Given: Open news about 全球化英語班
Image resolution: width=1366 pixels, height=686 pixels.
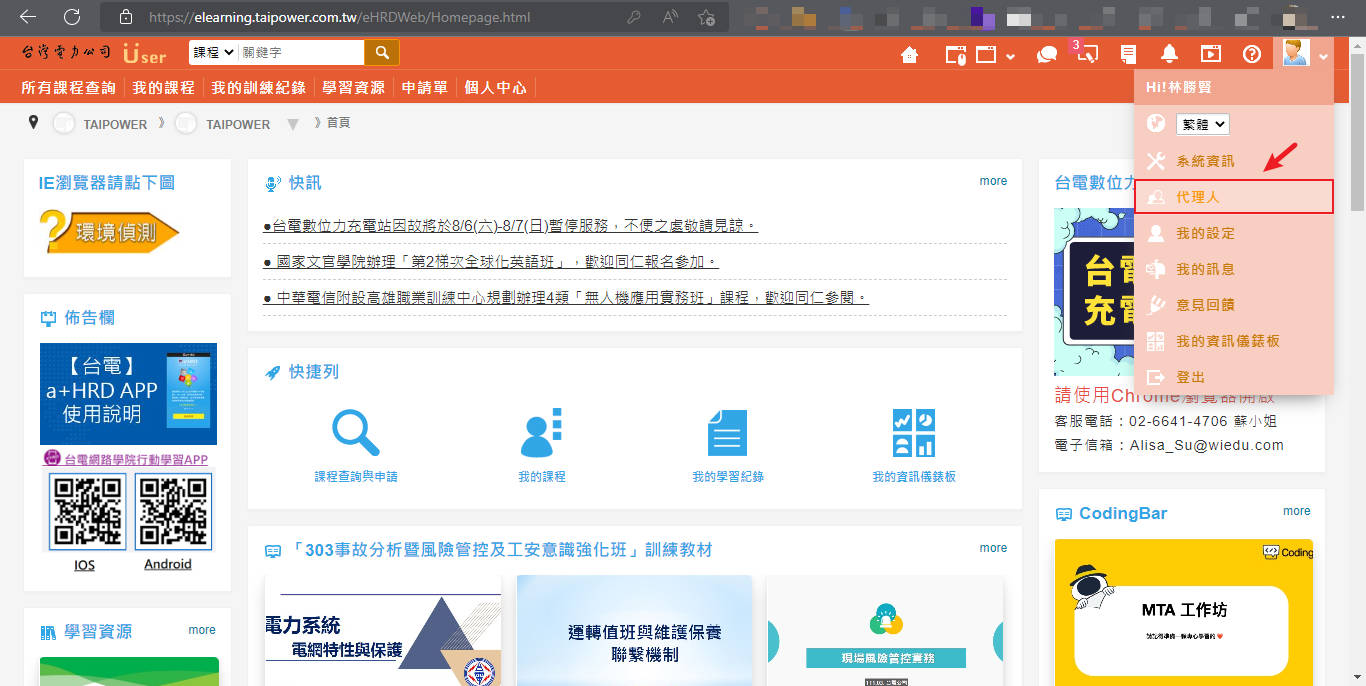Looking at the screenshot, I should (x=491, y=262).
